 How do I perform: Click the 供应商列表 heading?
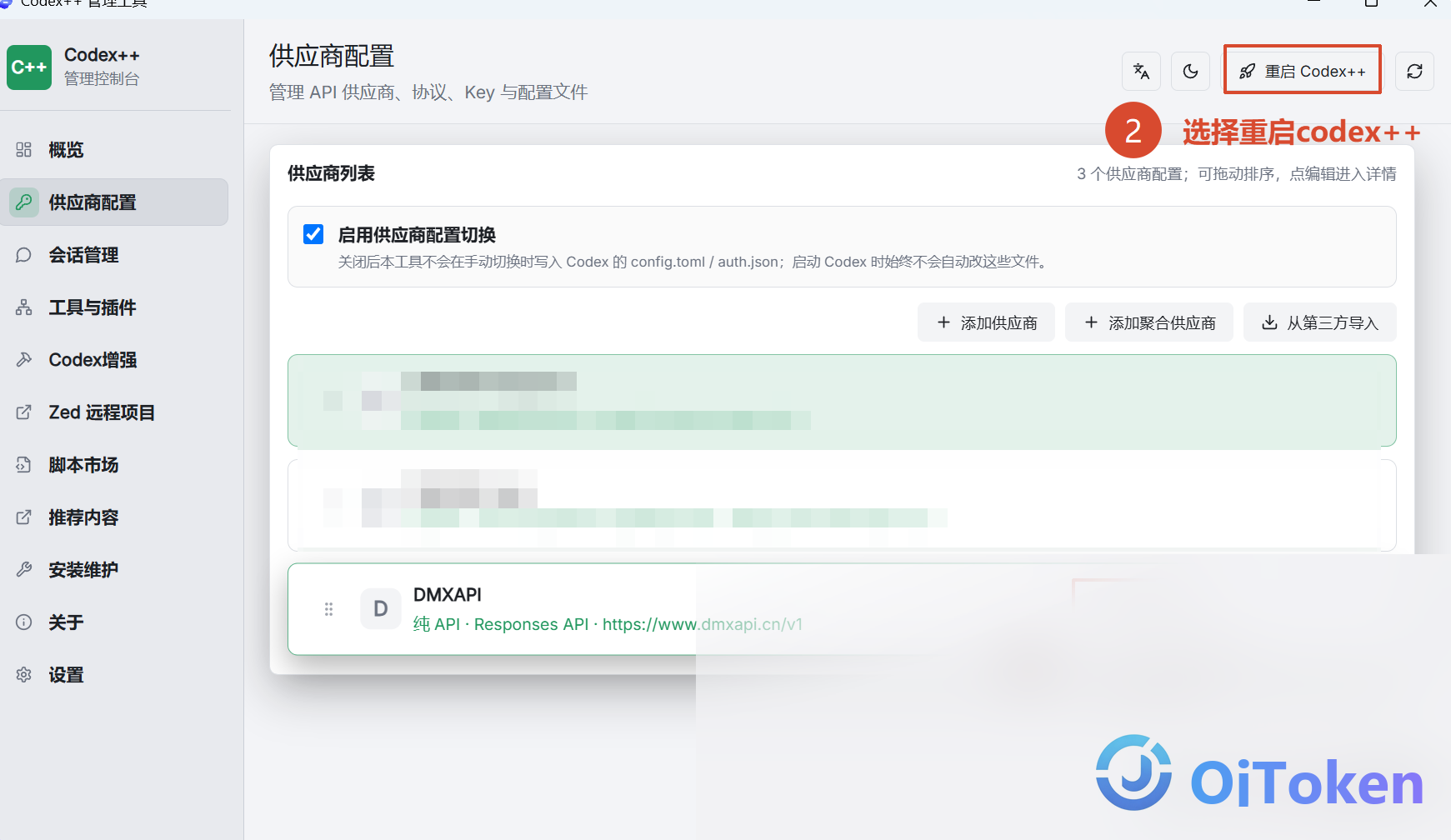[x=331, y=173]
